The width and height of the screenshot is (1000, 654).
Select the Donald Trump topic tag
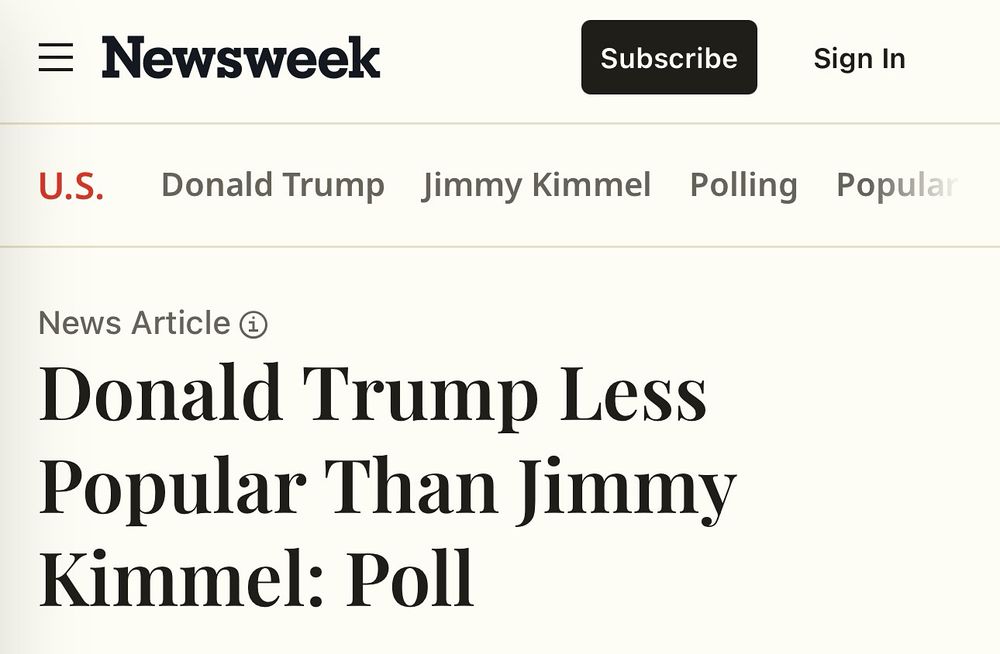pos(273,185)
